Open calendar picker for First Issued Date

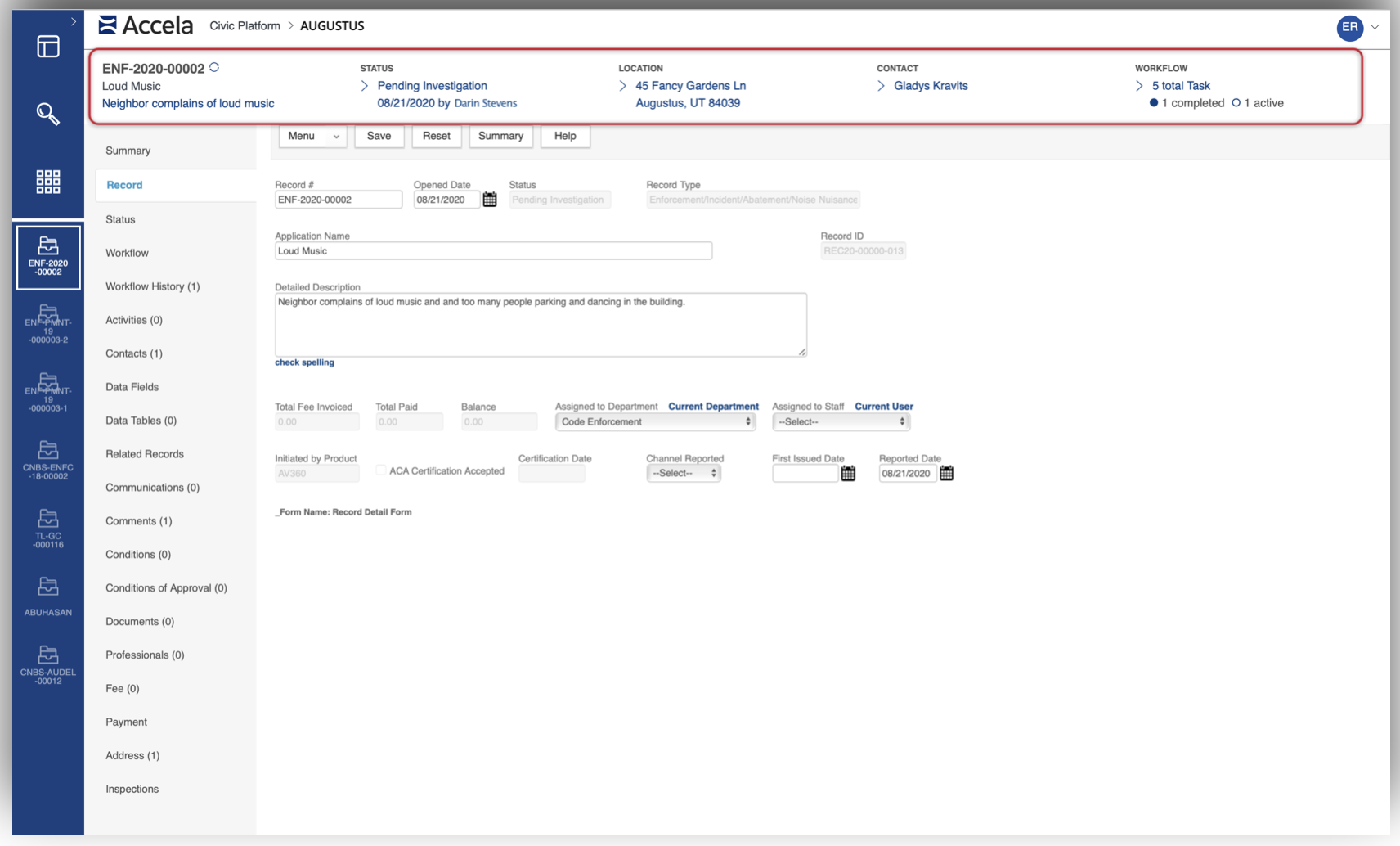pyautogui.click(x=848, y=474)
